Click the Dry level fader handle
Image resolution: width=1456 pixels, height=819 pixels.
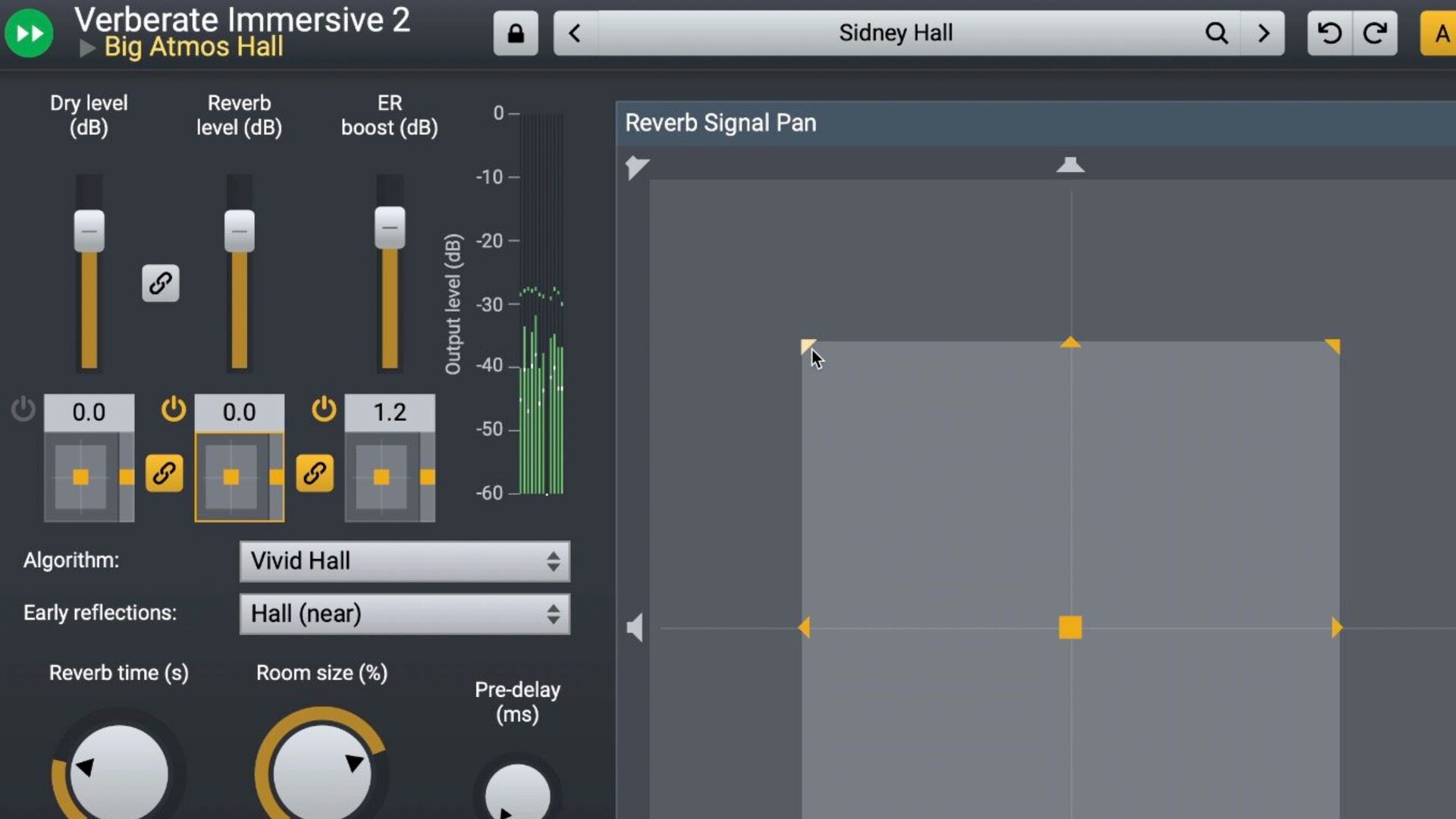tap(89, 231)
